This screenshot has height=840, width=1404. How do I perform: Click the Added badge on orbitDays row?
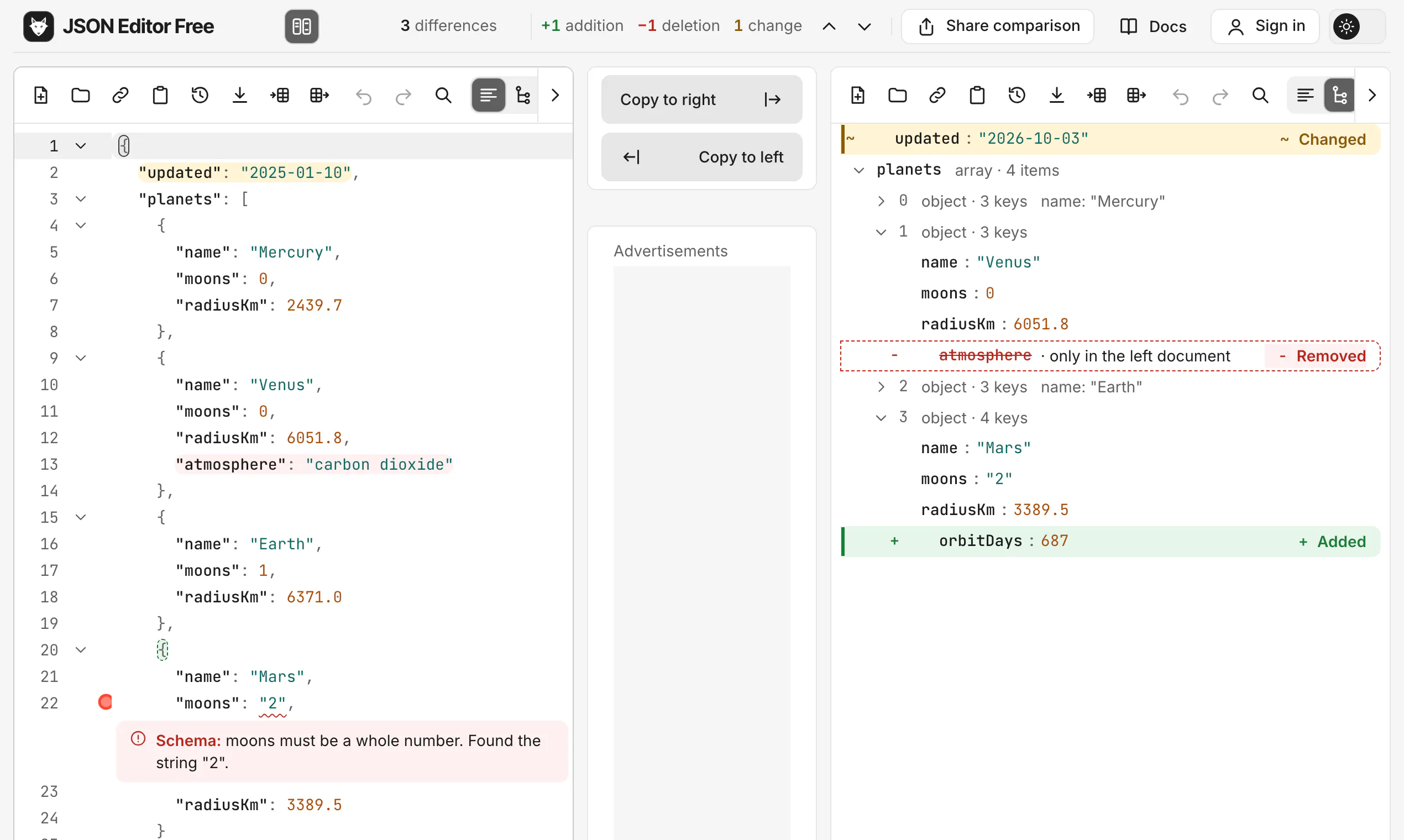1332,542
